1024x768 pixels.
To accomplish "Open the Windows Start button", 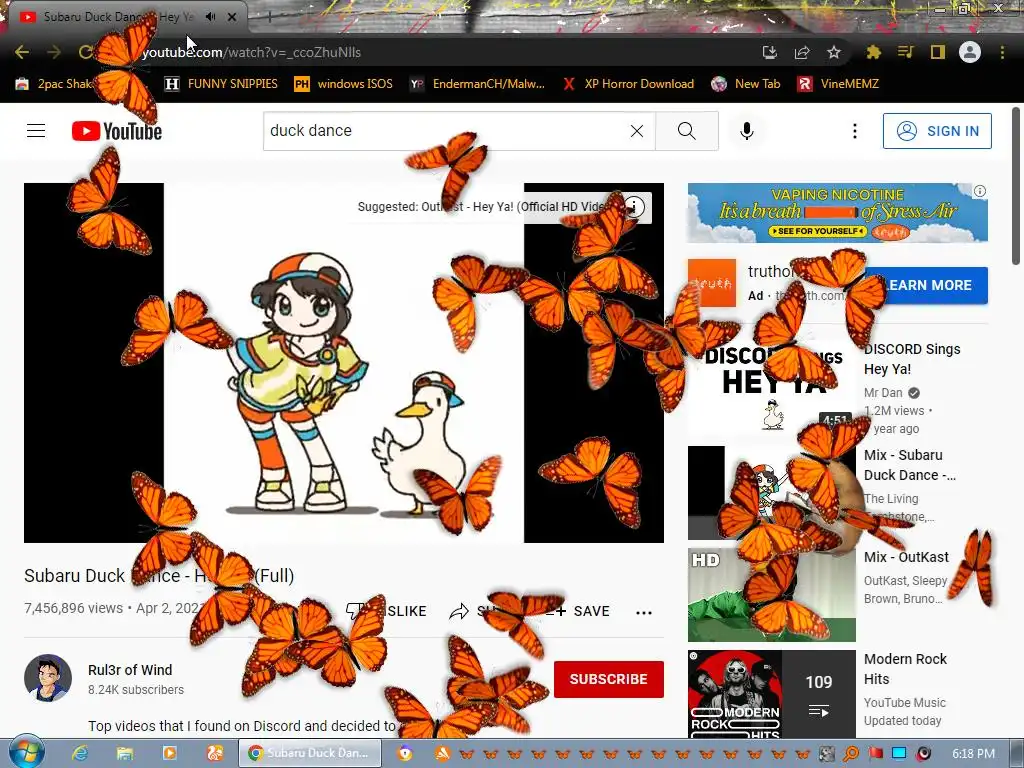I will [25, 753].
